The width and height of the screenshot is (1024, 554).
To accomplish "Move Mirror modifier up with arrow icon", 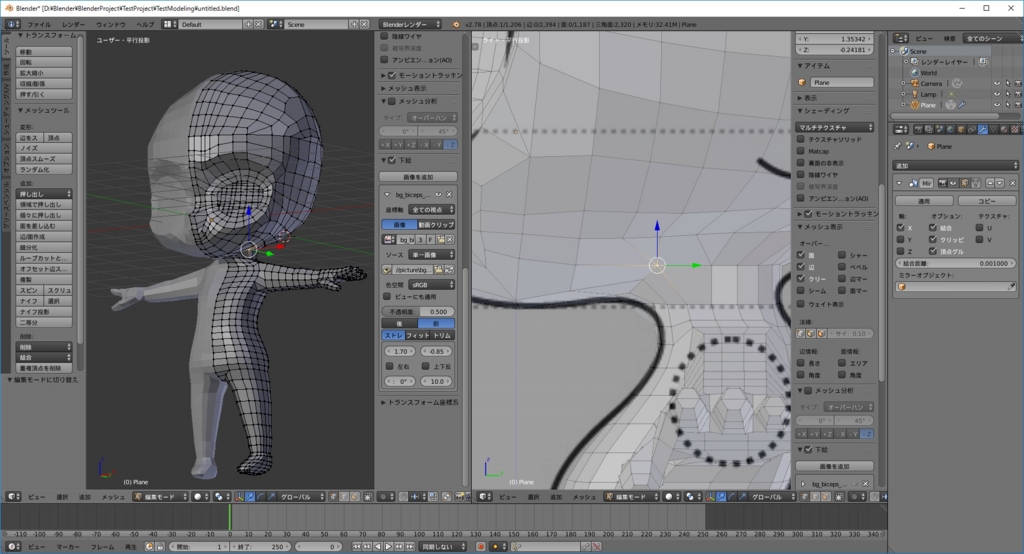I will [988, 183].
